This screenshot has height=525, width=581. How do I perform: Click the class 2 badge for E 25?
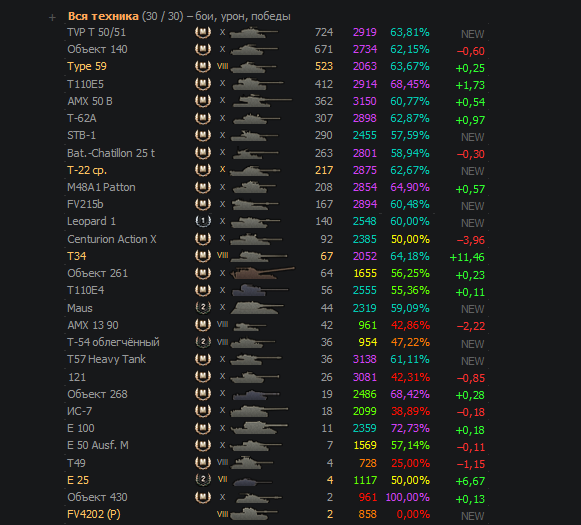pyautogui.click(x=203, y=479)
